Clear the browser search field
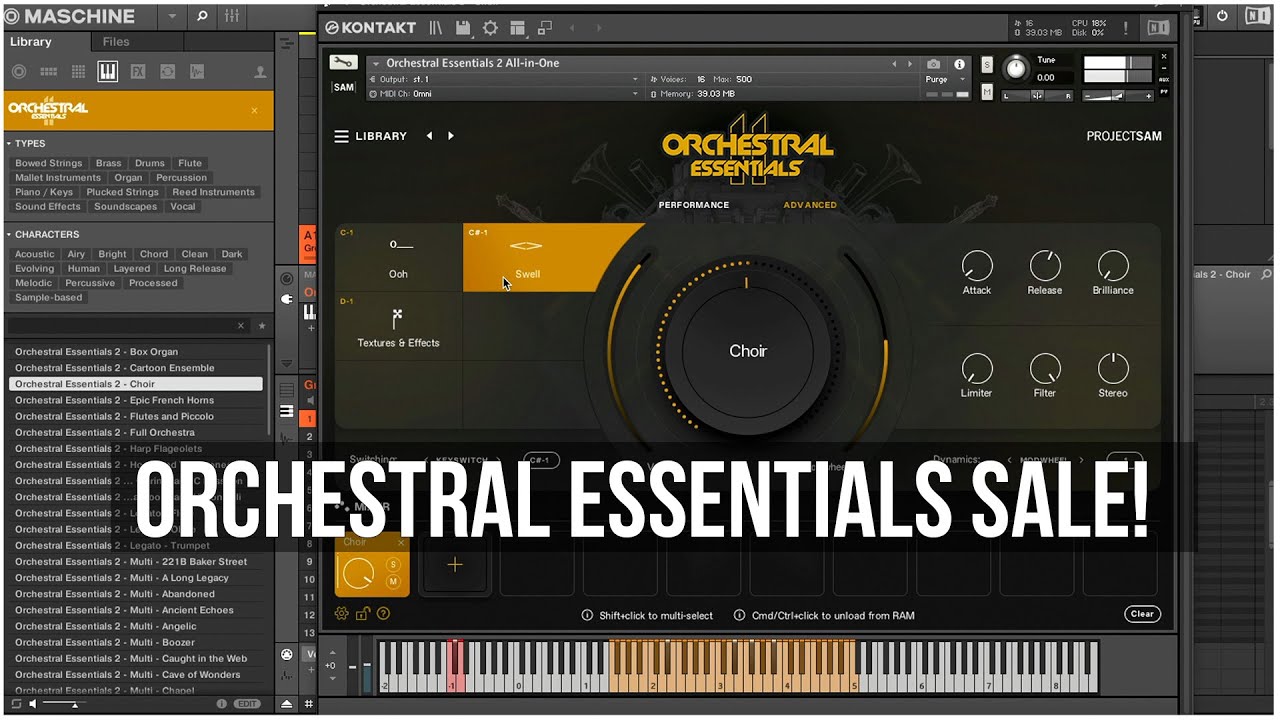Image resolution: width=1280 pixels, height=720 pixels. pyautogui.click(x=240, y=326)
